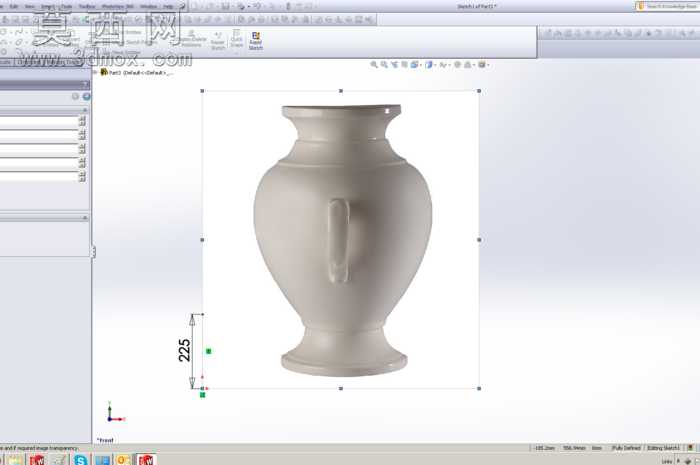The height and width of the screenshot is (465, 700).
Task: Collapse the lower PropertyManager section chevron
Action: click(x=85, y=217)
